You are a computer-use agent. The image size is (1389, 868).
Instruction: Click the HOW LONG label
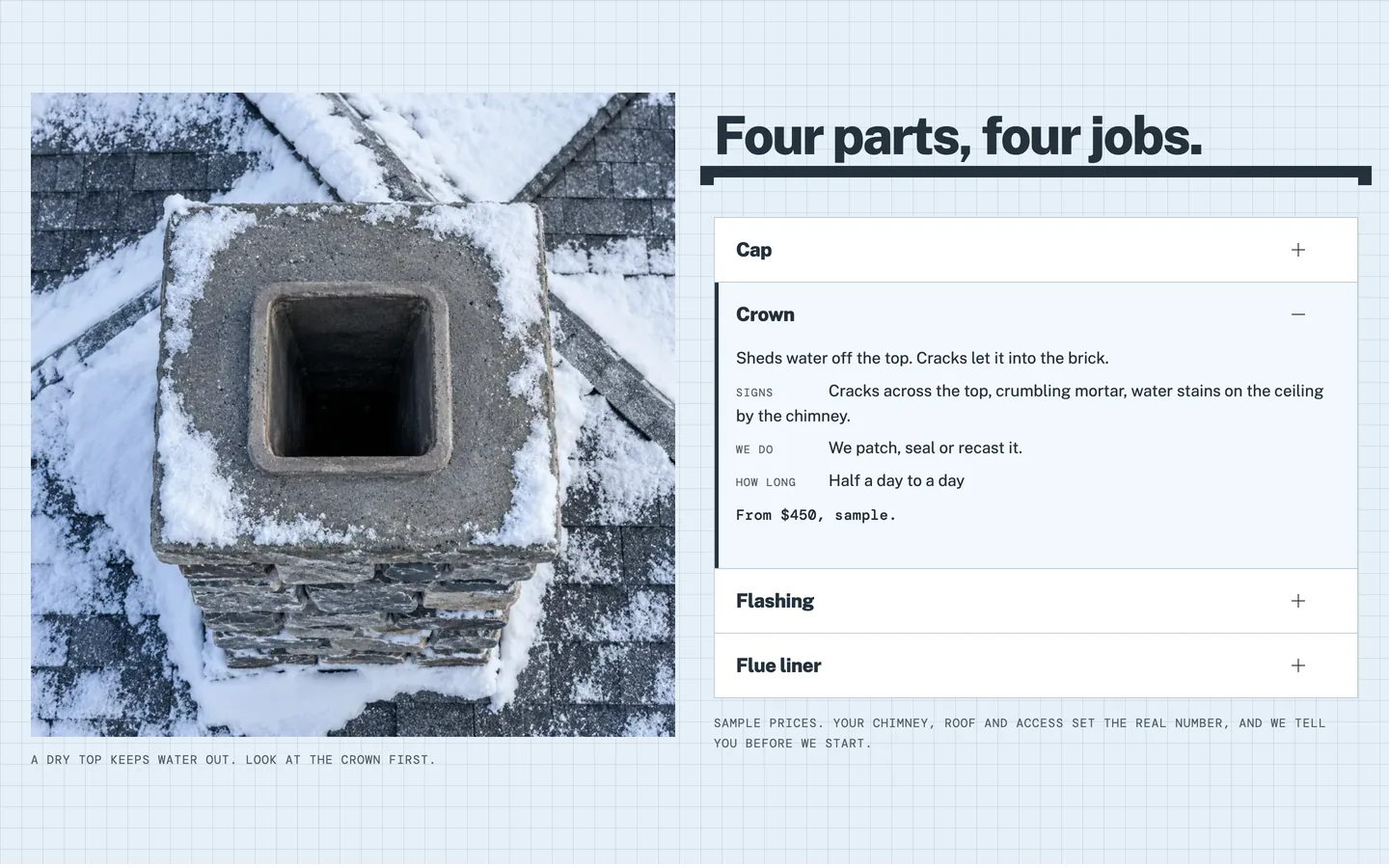click(x=766, y=482)
